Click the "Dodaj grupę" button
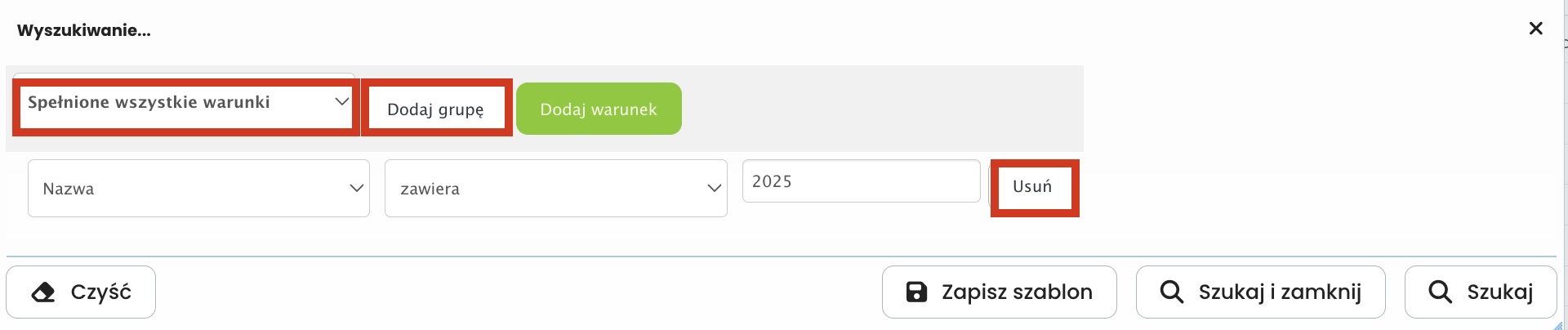Screen dimensions: 1568x330 [x=435, y=109]
